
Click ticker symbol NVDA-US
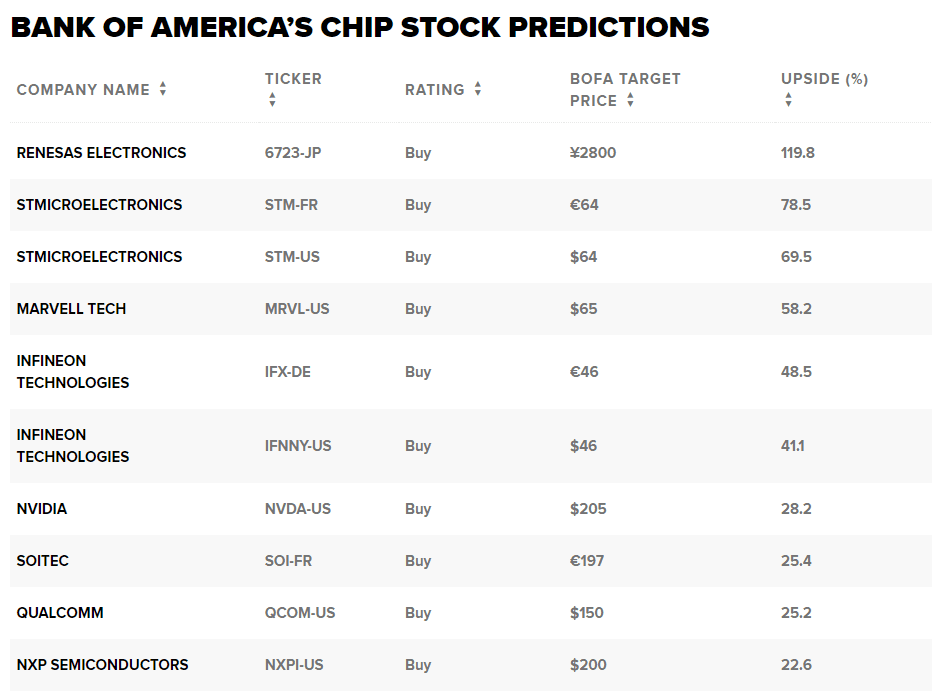pyautogui.click(x=298, y=509)
